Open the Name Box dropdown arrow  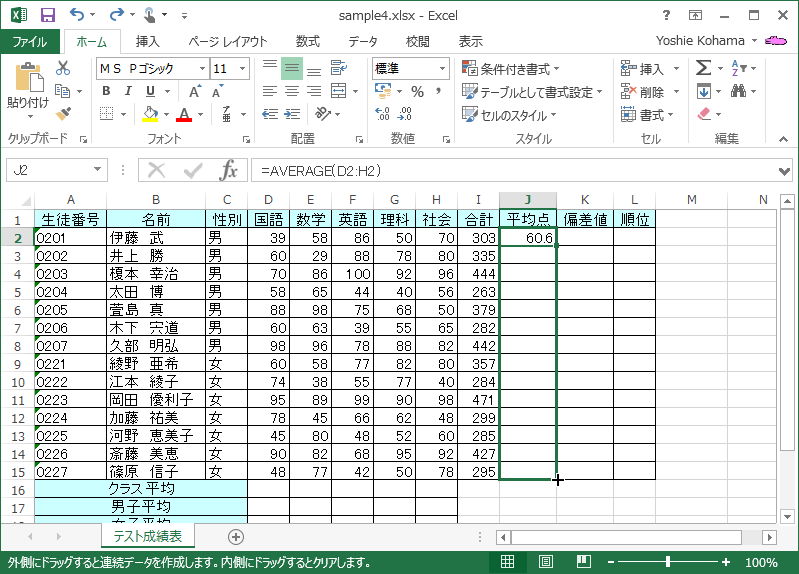97,170
